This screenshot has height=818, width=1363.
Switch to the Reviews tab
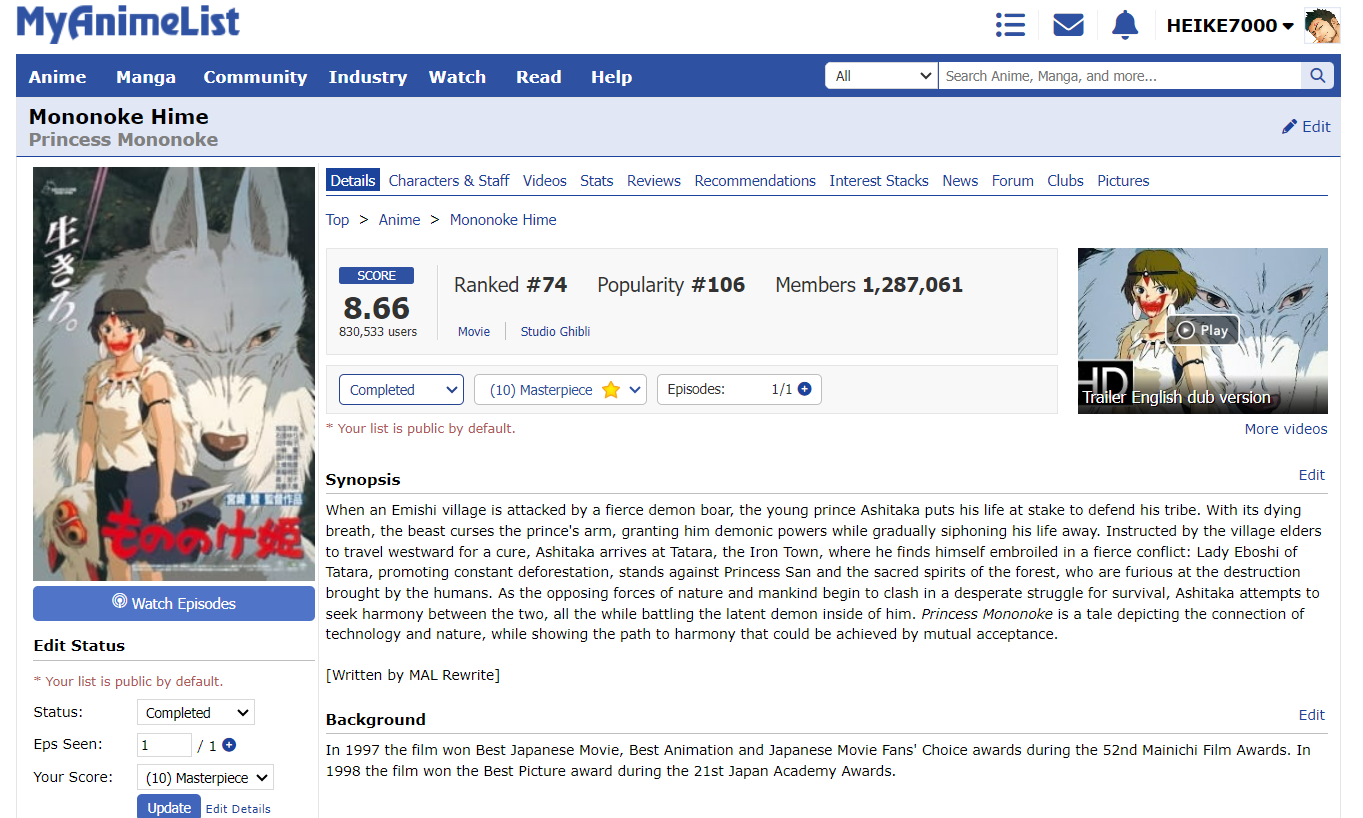click(654, 181)
